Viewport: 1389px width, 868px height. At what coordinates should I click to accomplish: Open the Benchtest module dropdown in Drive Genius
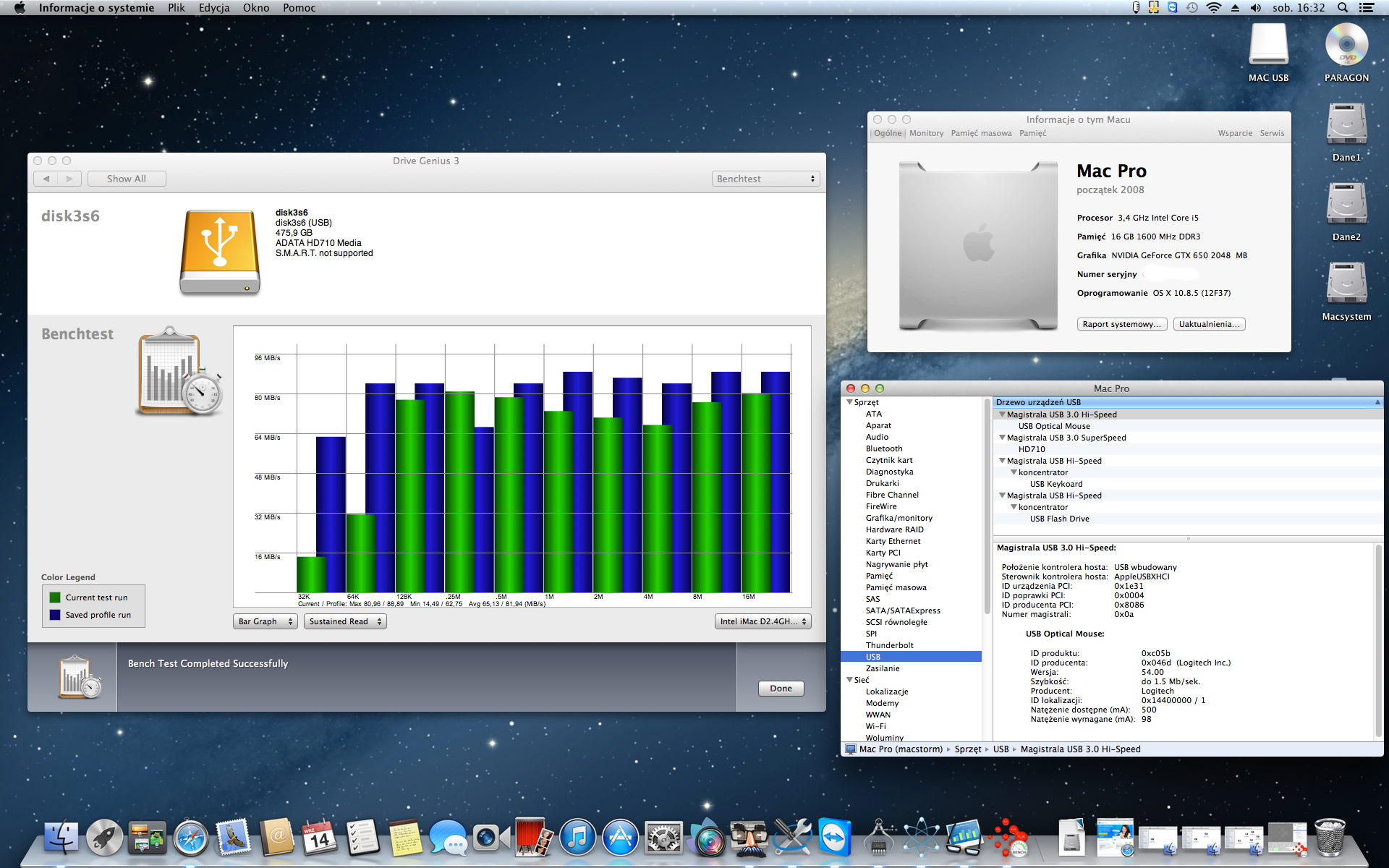(x=765, y=179)
